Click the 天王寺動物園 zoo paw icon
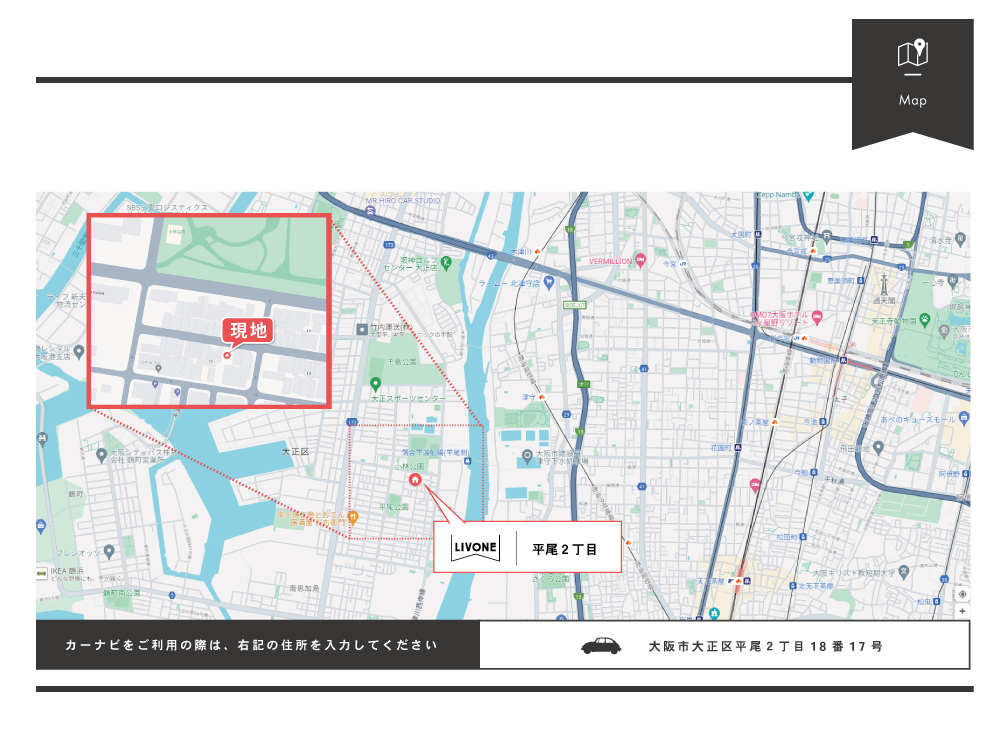 (x=925, y=320)
